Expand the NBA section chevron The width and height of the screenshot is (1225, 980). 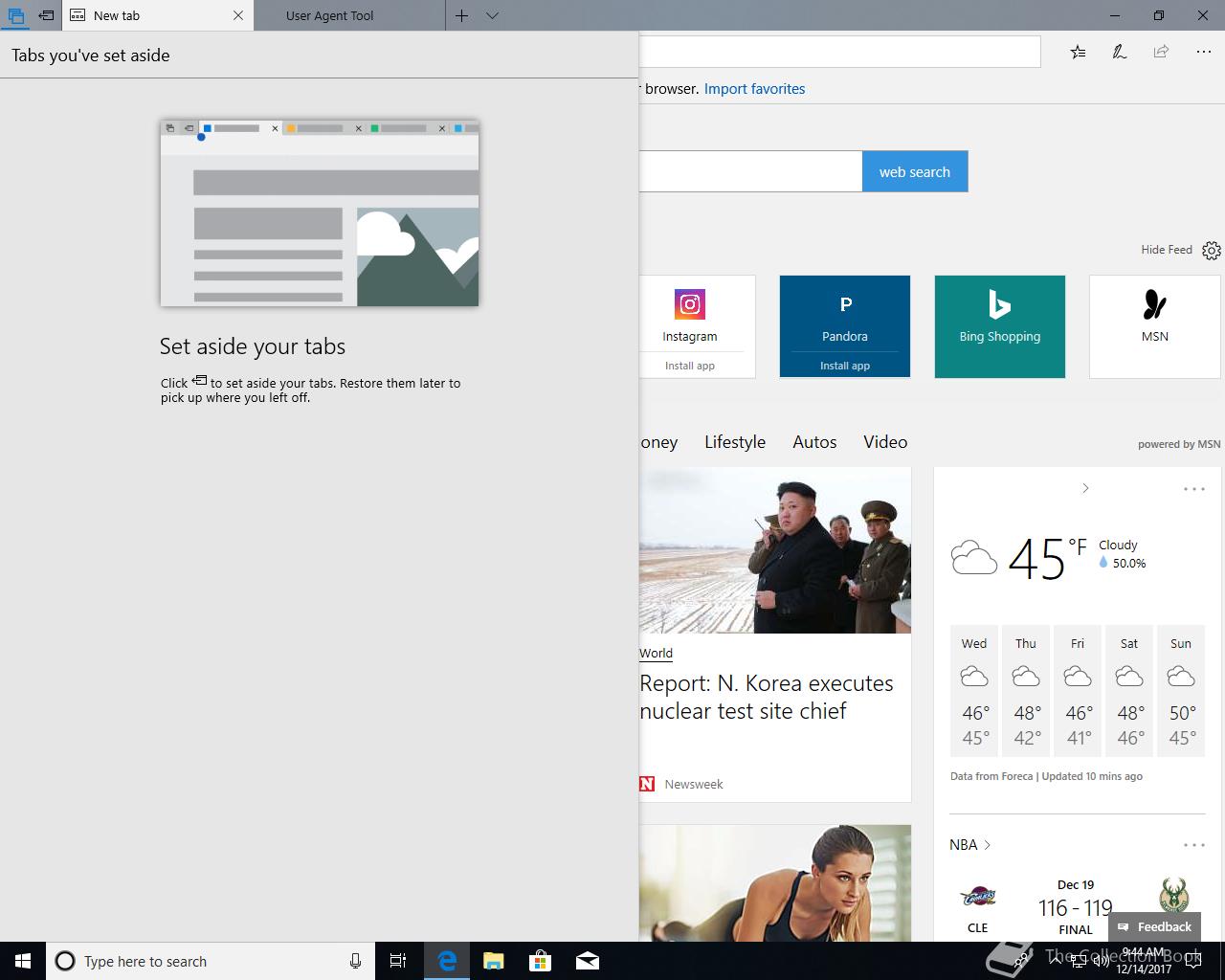click(x=988, y=845)
